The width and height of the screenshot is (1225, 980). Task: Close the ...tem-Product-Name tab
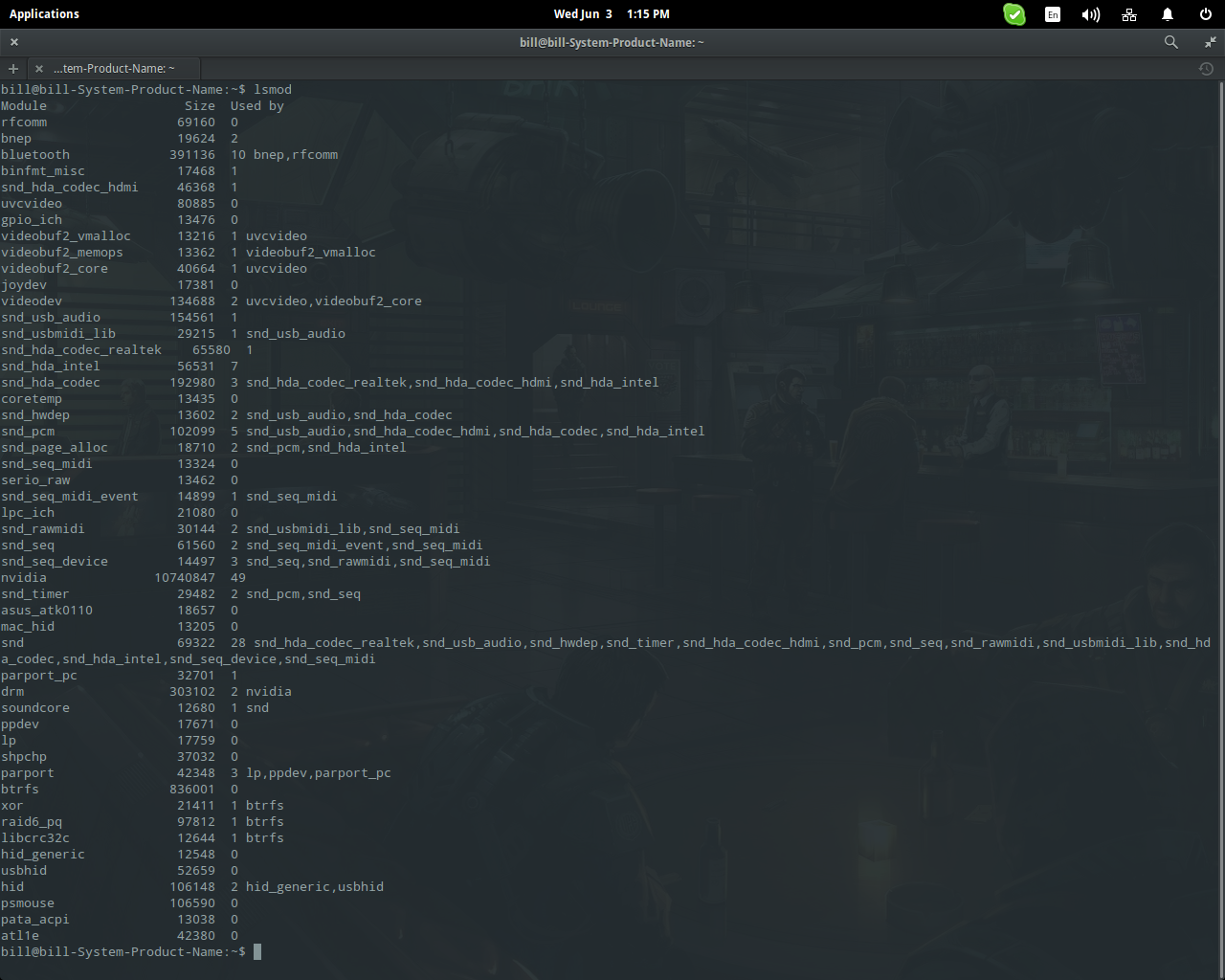click(38, 69)
